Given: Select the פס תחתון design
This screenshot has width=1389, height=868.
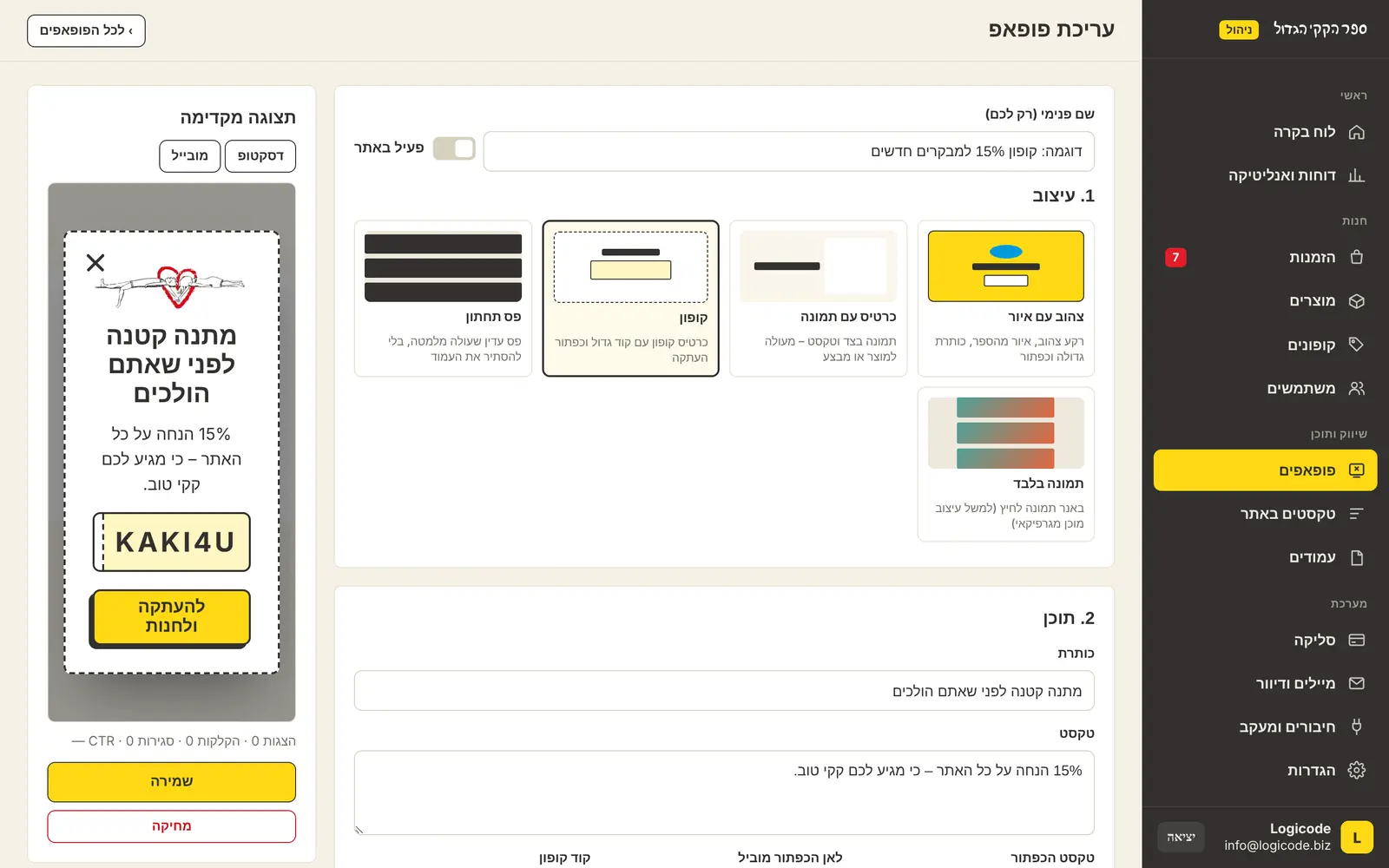Looking at the screenshot, I should 443,298.
